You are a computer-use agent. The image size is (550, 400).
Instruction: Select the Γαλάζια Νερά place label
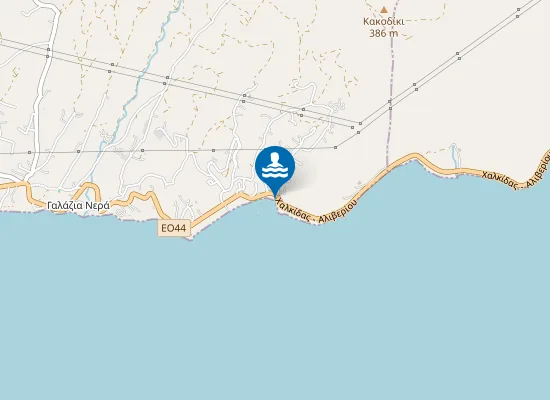(x=78, y=206)
